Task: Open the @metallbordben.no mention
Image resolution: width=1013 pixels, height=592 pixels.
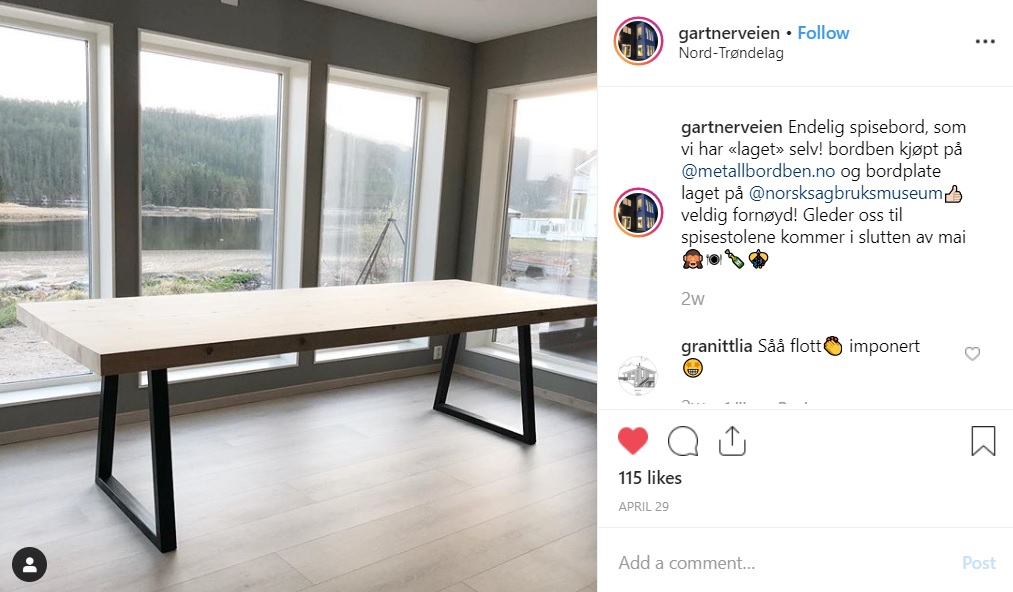Action: [x=758, y=171]
